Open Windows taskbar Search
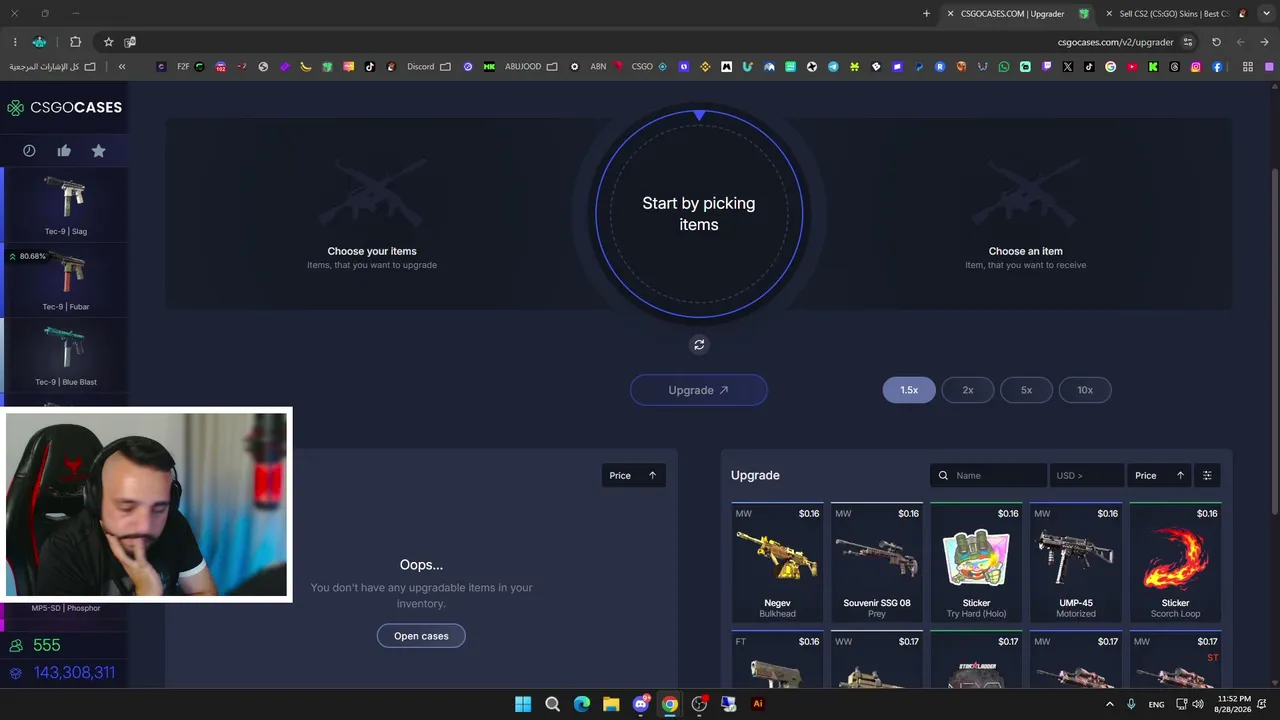 tap(552, 704)
